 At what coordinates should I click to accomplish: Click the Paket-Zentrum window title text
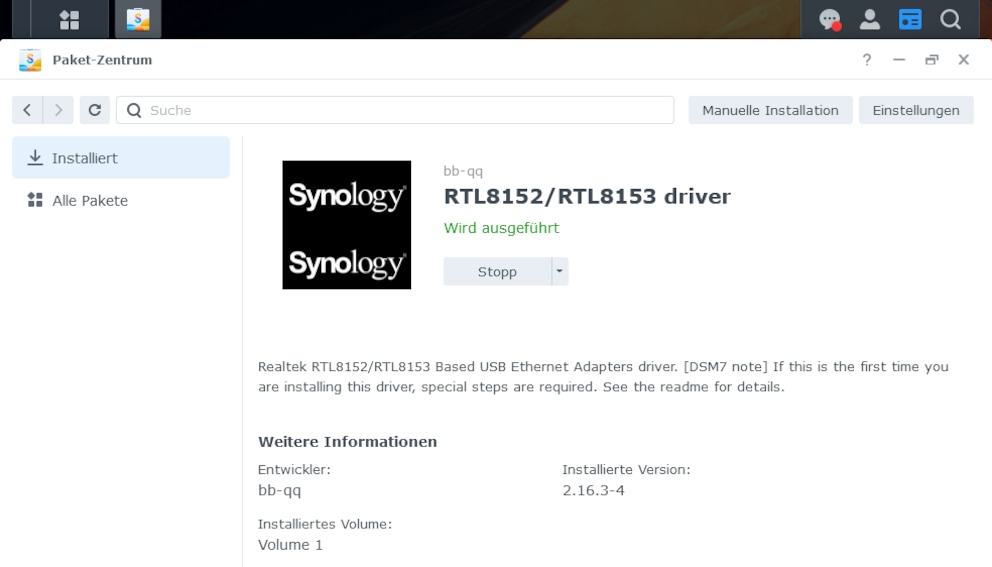(102, 60)
